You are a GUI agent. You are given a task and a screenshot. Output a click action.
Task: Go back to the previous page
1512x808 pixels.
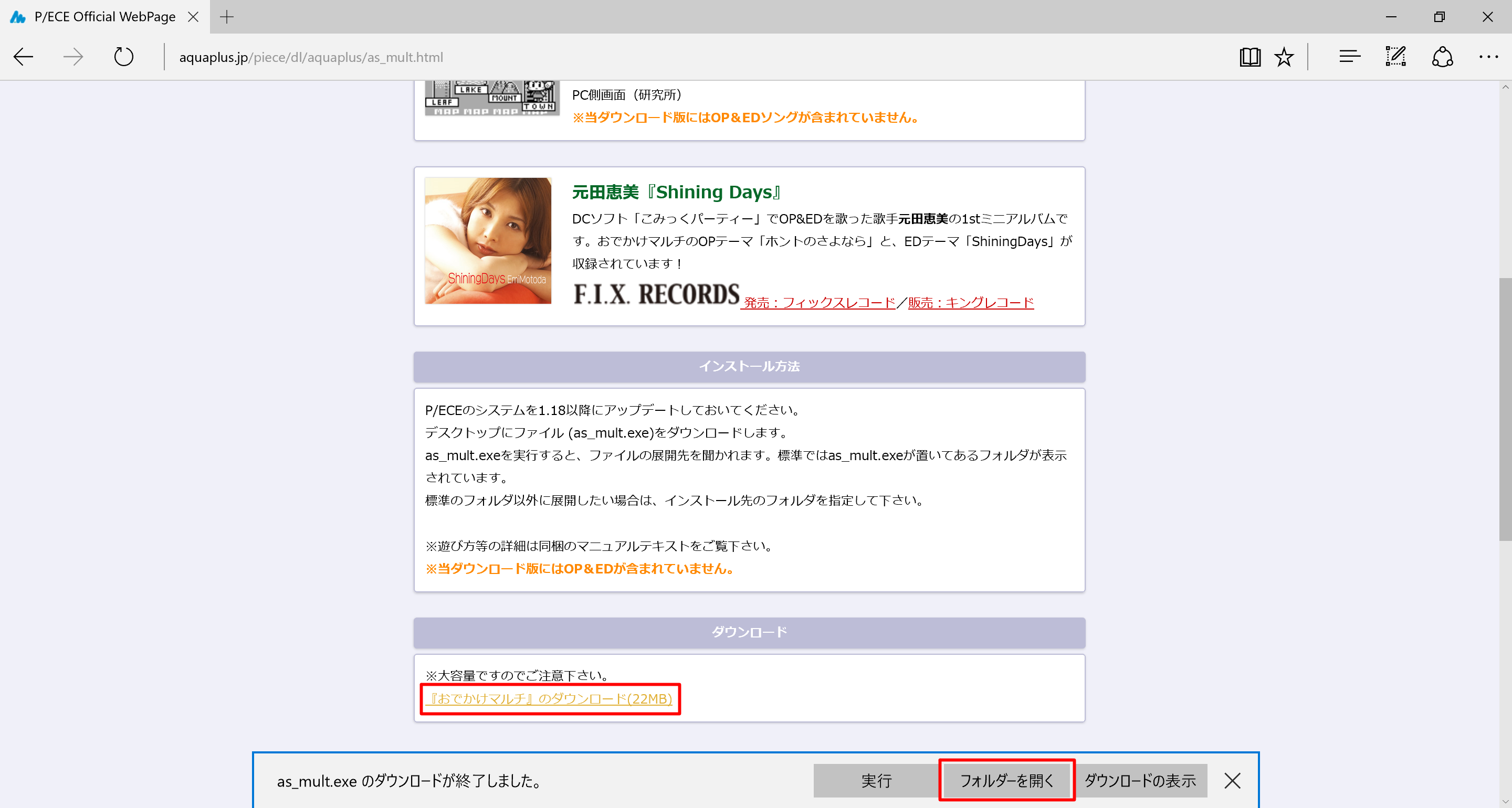coord(24,57)
